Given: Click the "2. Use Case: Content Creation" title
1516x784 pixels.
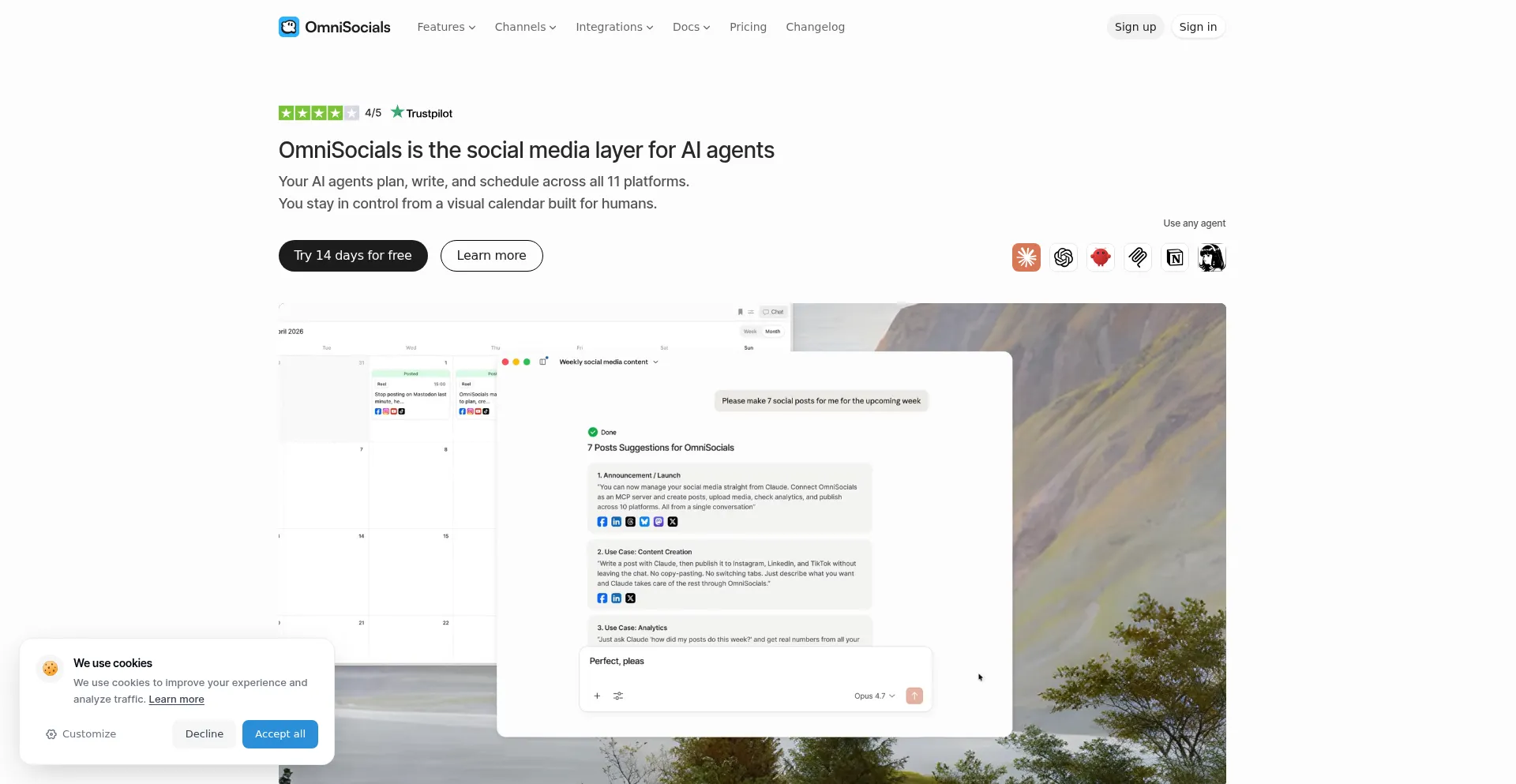Looking at the screenshot, I should pyautogui.click(x=644, y=552).
